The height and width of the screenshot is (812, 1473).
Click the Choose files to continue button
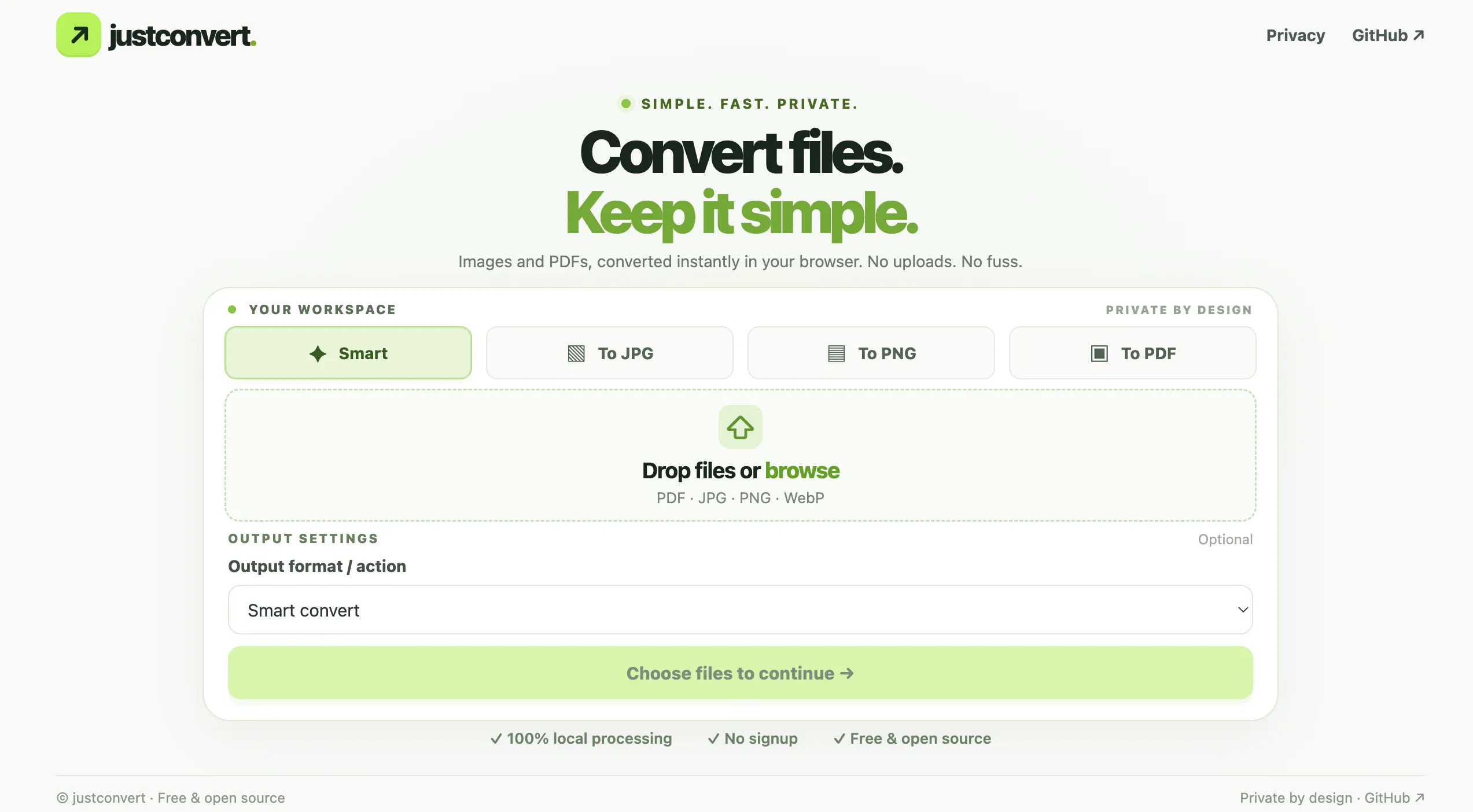(741, 673)
